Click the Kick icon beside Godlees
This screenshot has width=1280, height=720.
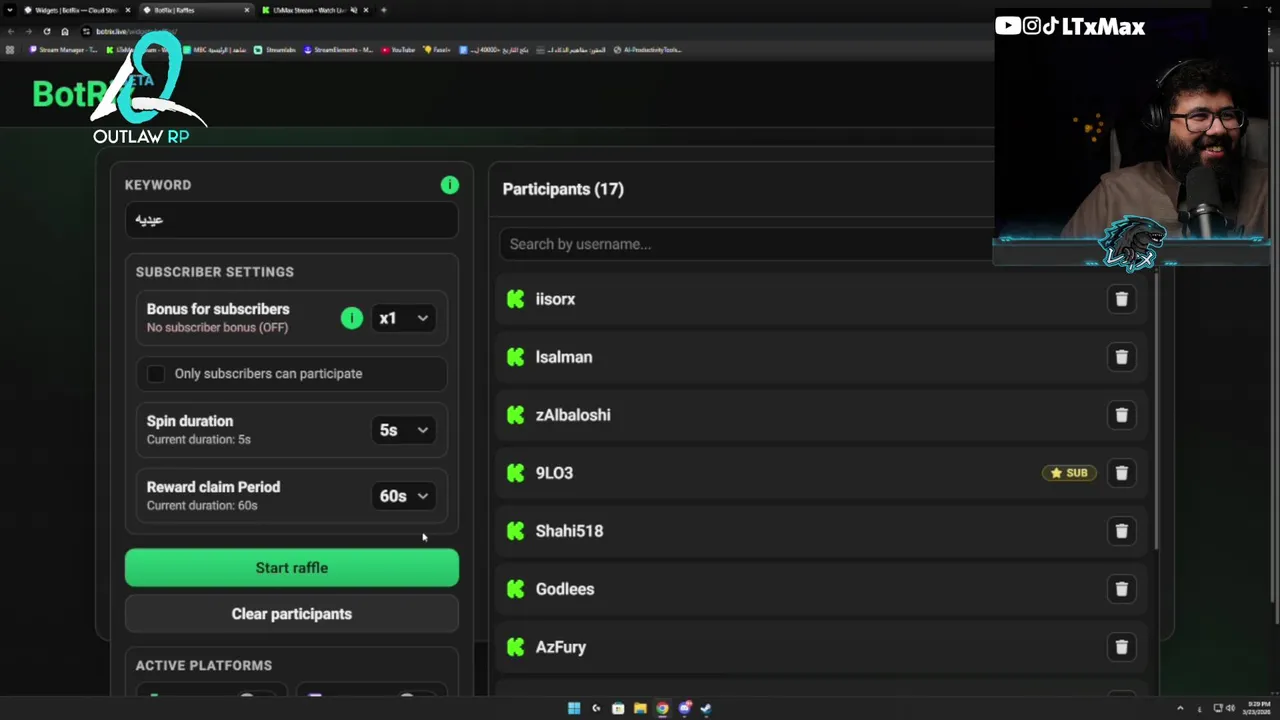(516, 589)
